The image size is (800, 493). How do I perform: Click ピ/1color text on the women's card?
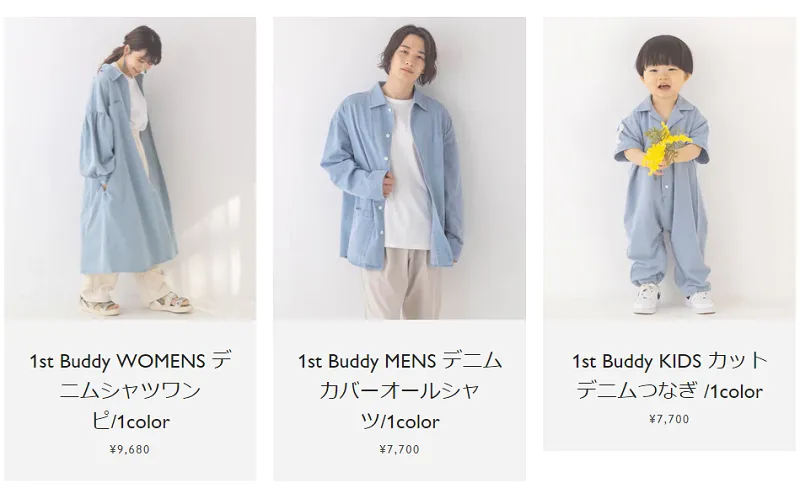(131, 422)
